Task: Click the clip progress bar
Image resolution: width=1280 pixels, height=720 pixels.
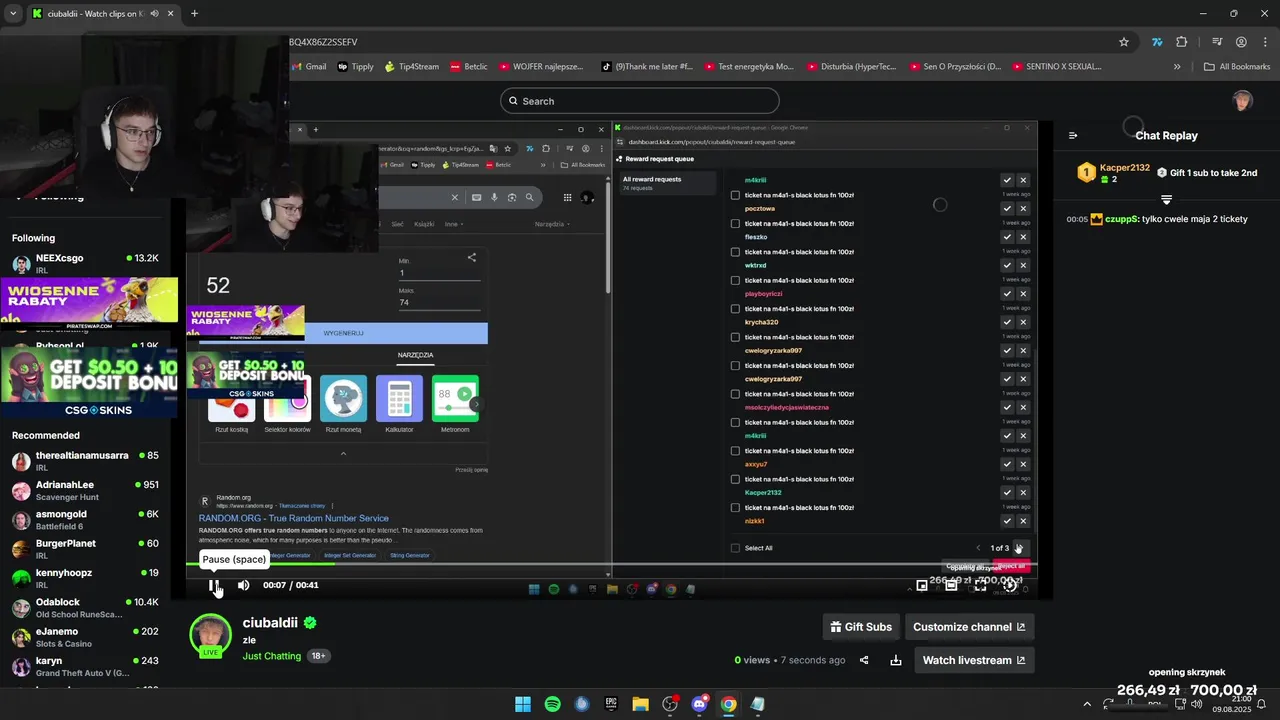Action: click(x=611, y=566)
